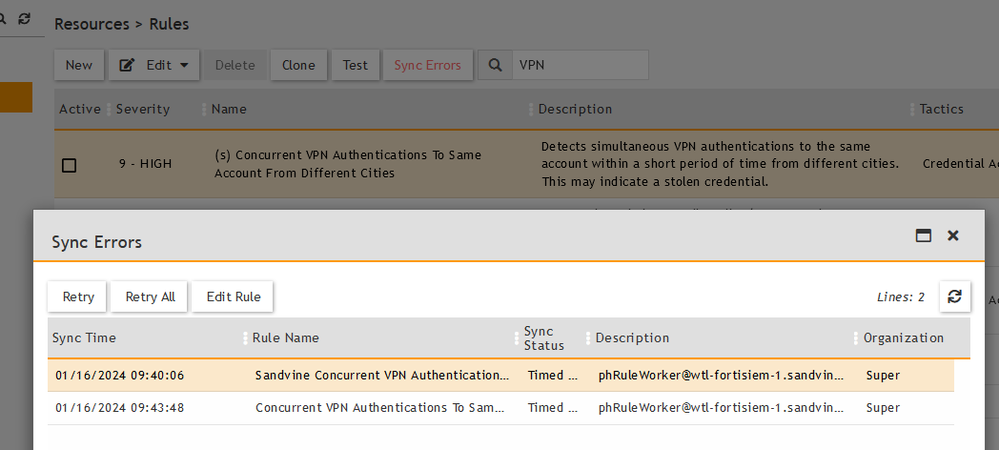This screenshot has height=450, width=999.
Task: Select the 09:43:48 sync error row
Action: pos(380,408)
